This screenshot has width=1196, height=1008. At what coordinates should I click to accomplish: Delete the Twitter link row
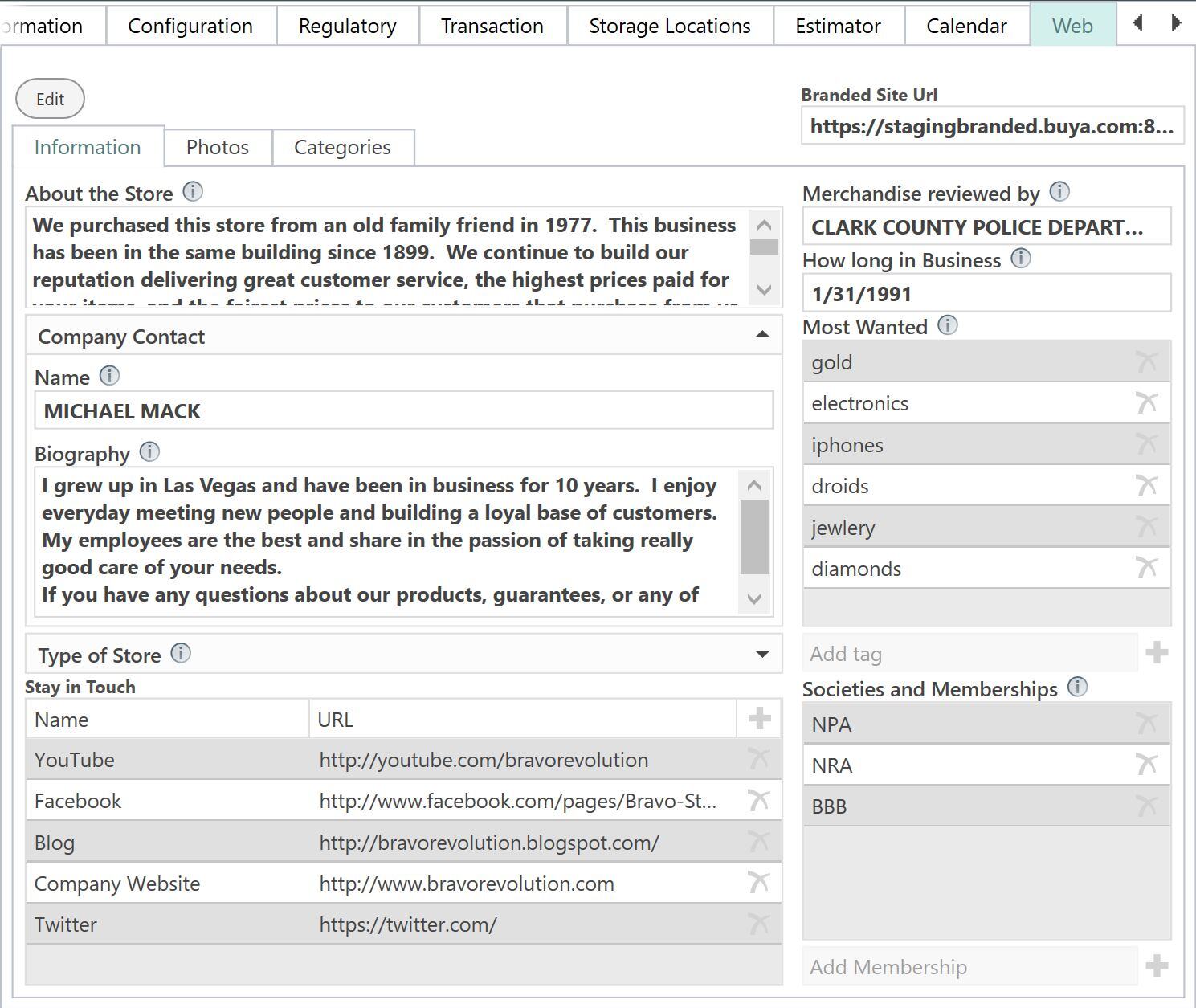759,924
